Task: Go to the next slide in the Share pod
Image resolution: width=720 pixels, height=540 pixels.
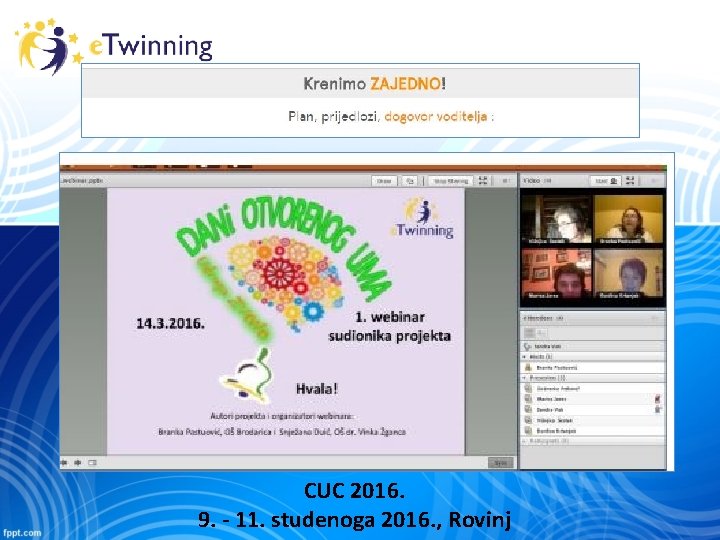Action: tap(78, 462)
